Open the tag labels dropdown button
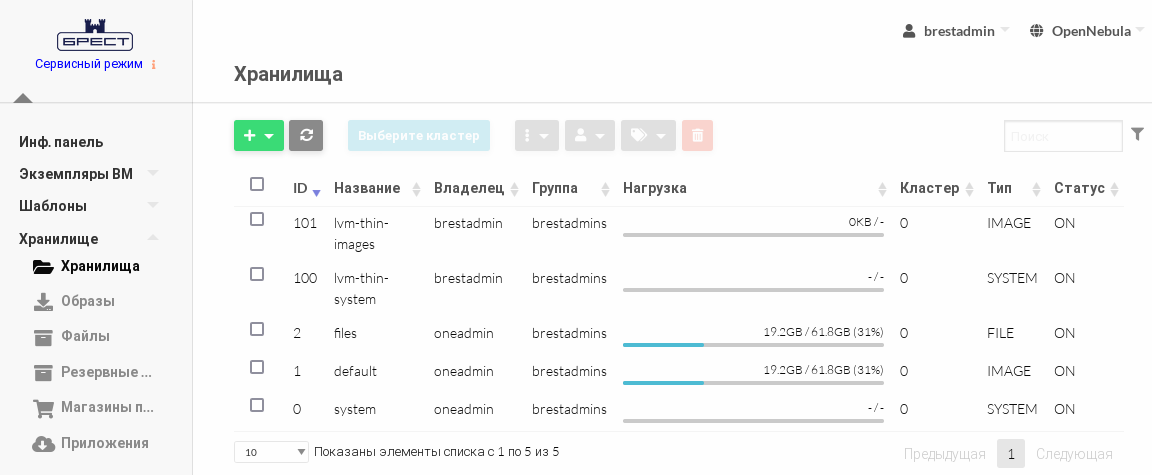The width and height of the screenshot is (1152, 475). click(x=648, y=136)
